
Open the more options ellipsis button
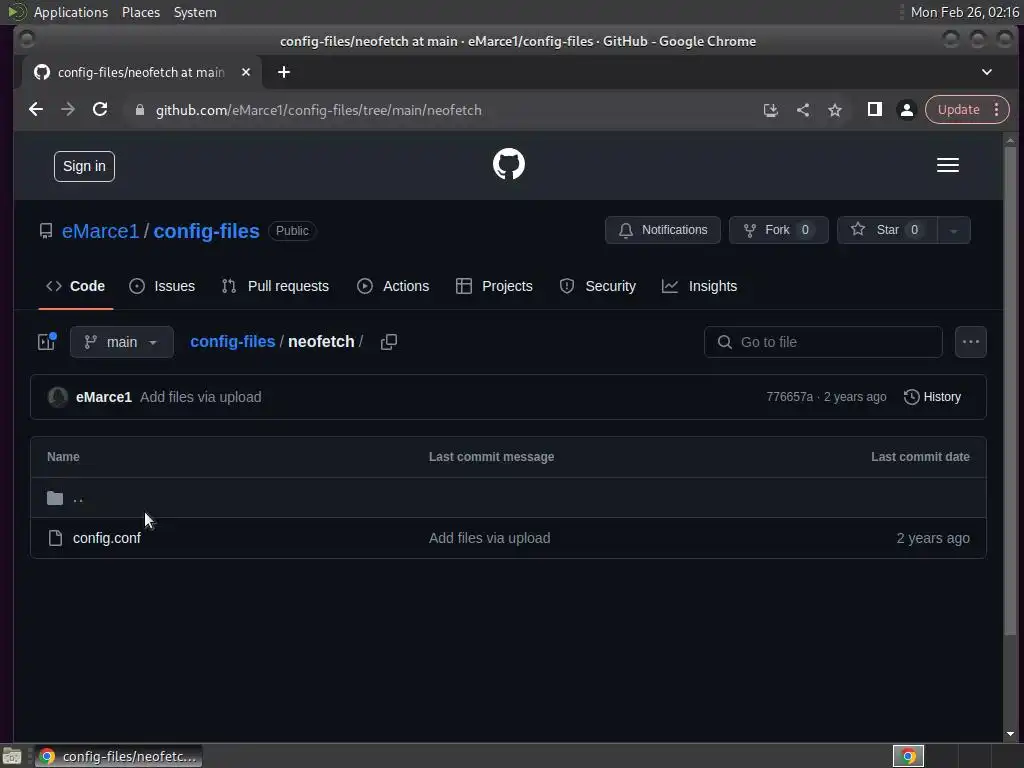point(970,342)
